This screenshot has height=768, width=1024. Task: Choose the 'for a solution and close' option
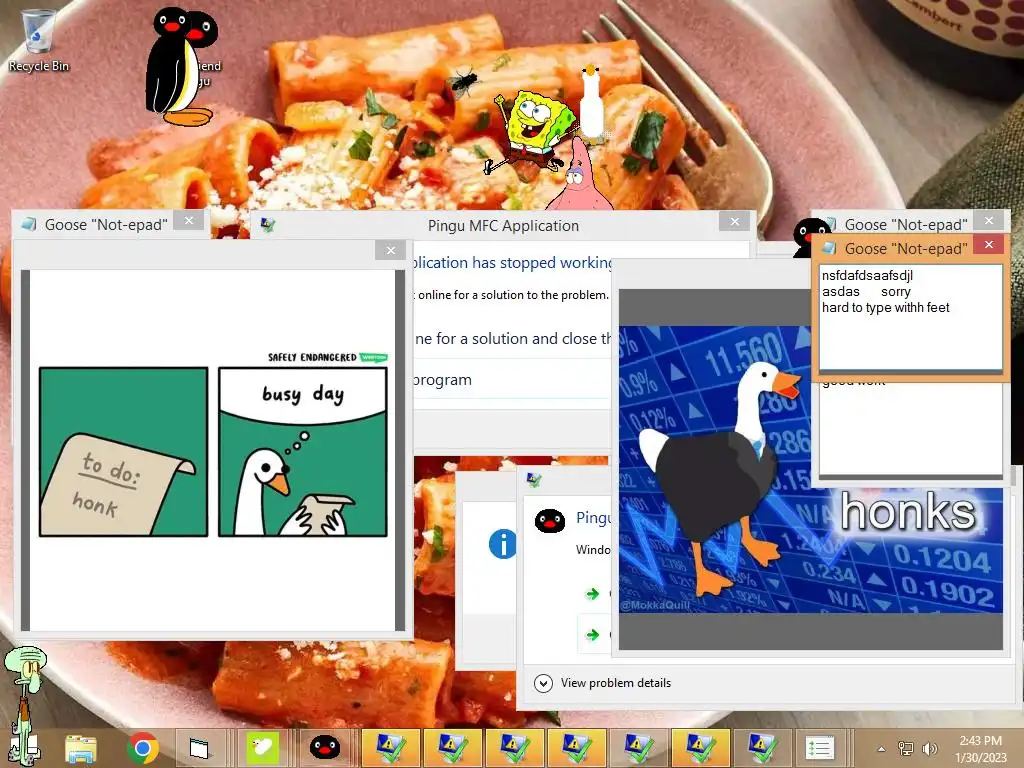513,338
